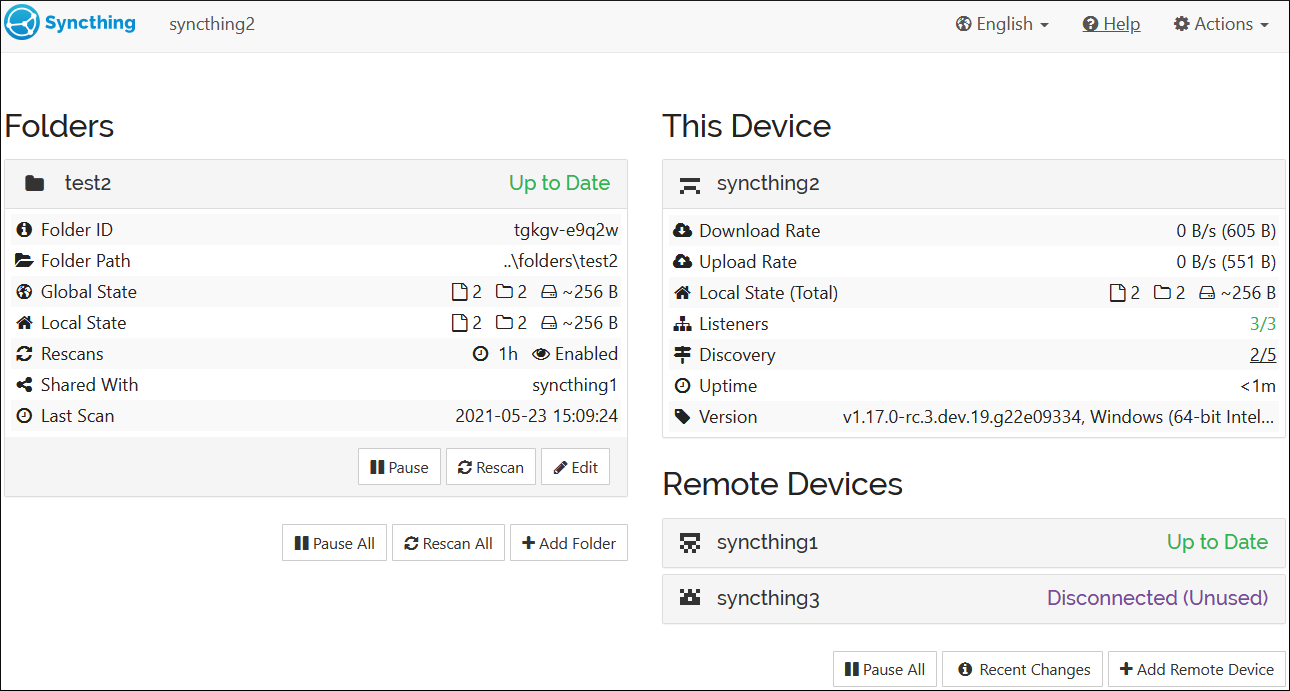Collapse the syncthing2 This Device panel header

[974, 184]
